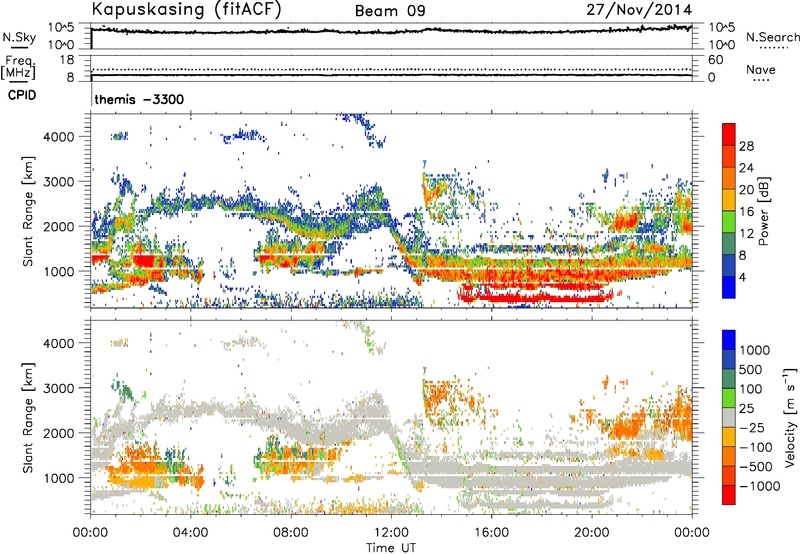Click the '2000' tick of the velocity panel
The image size is (800, 554).
(58, 433)
